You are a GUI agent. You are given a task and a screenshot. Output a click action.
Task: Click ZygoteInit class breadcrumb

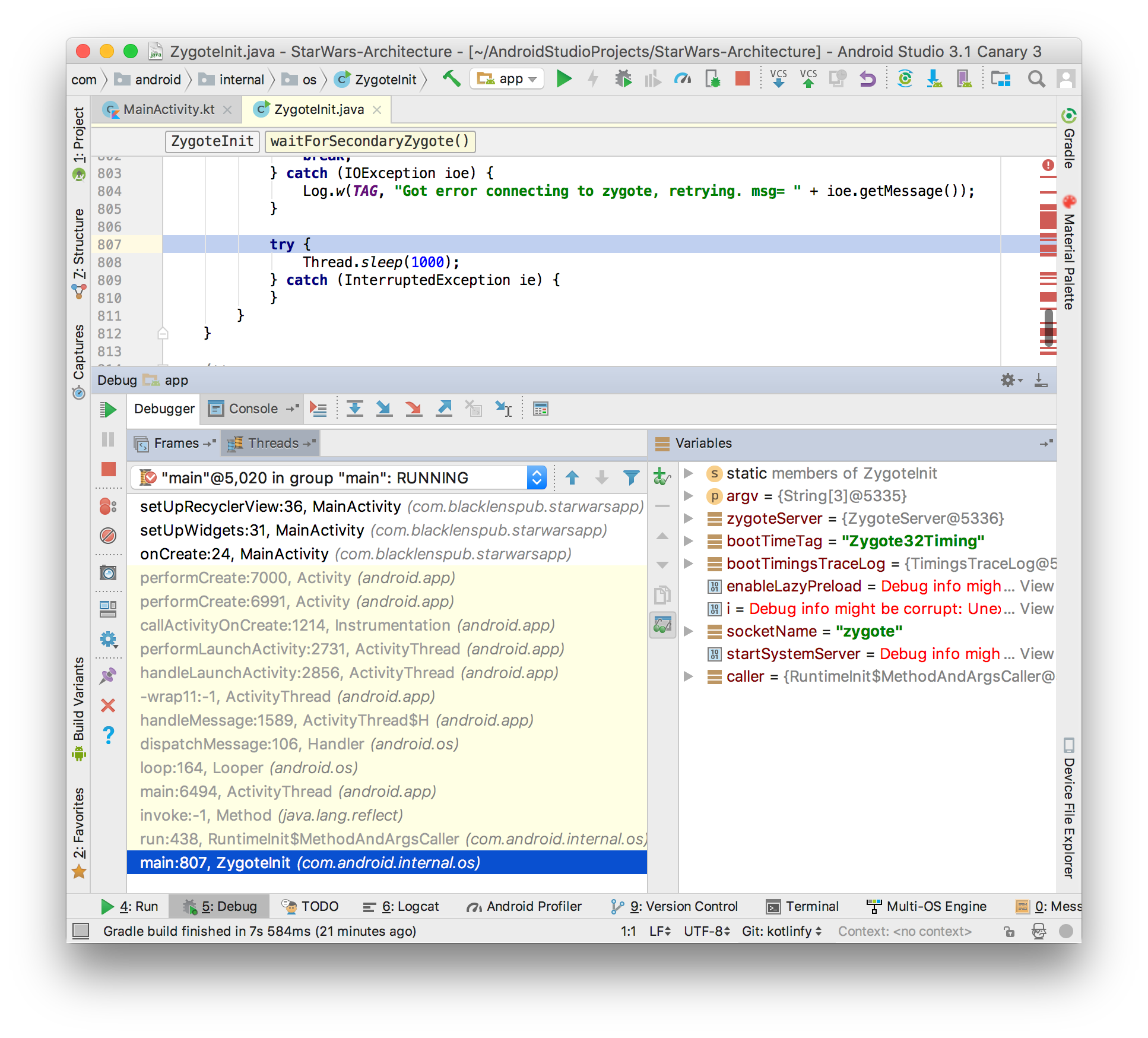(x=212, y=141)
